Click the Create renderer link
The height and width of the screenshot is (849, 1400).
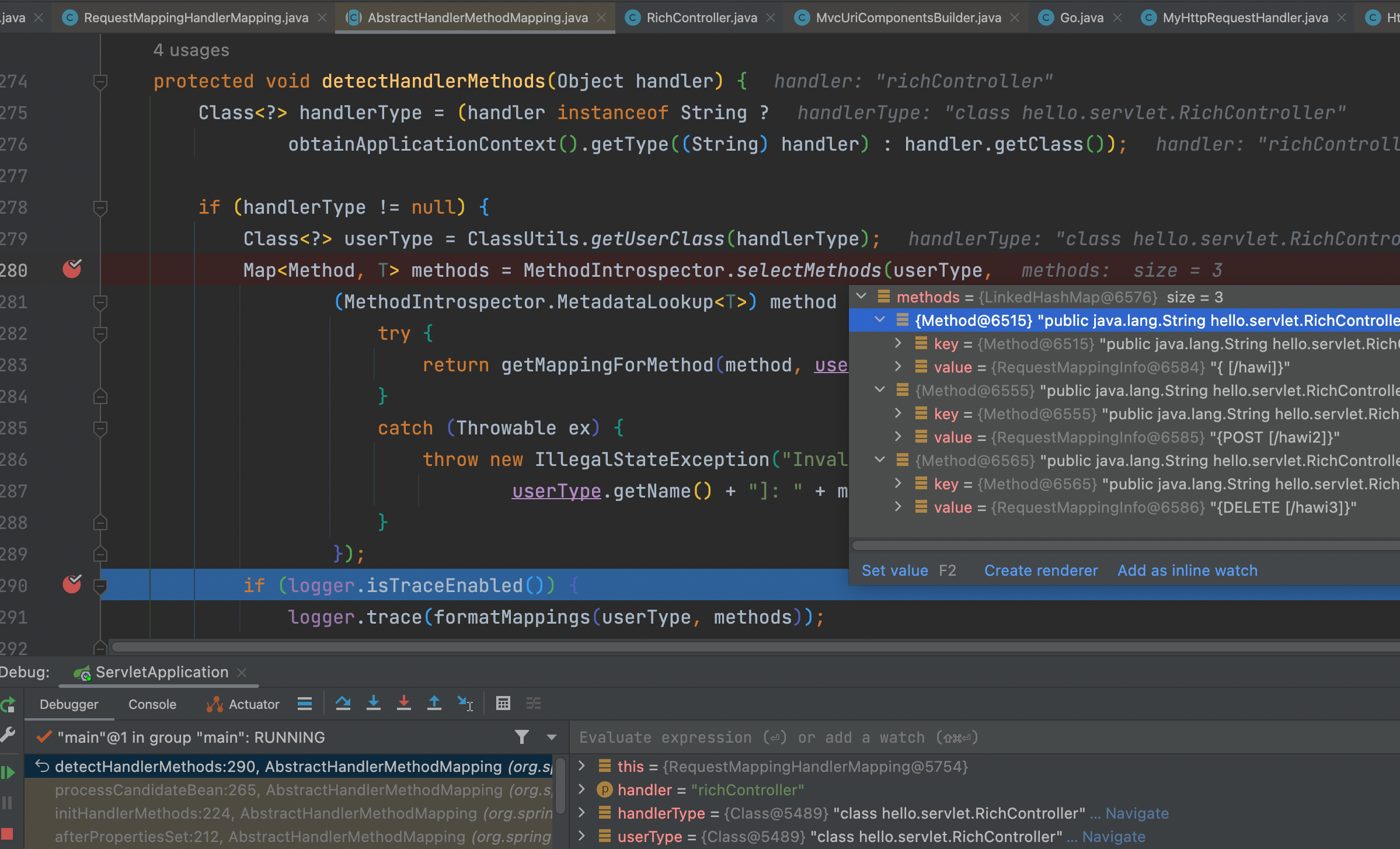(x=1040, y=570)
